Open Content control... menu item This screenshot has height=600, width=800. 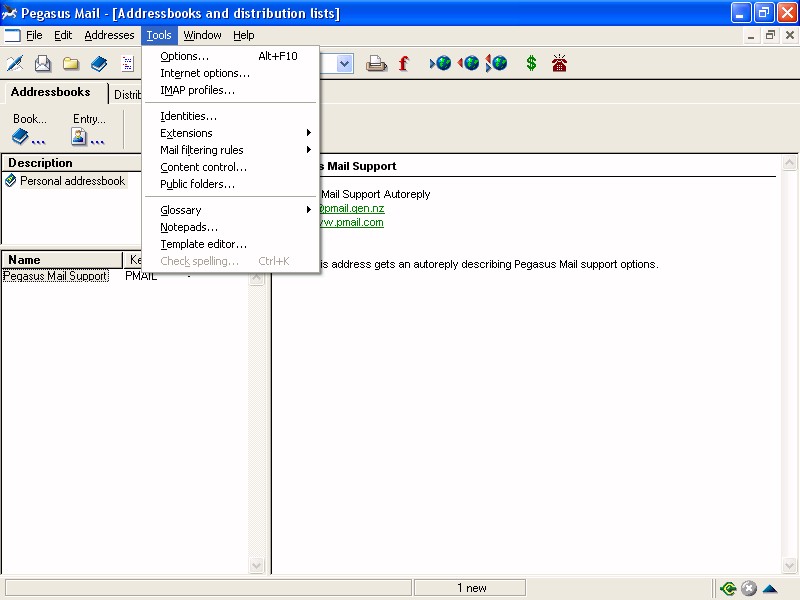pyautogui.click(x=231, y=167)
